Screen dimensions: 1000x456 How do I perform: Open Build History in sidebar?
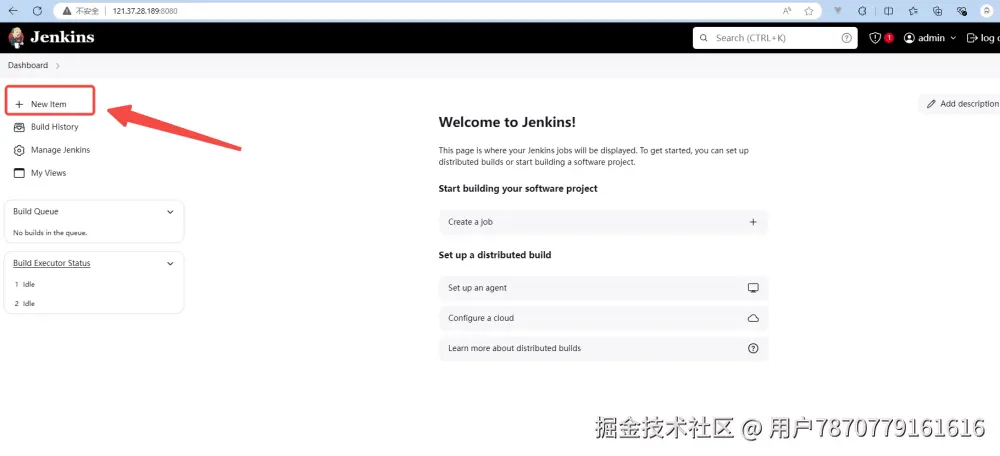click(x=54, y=127)
